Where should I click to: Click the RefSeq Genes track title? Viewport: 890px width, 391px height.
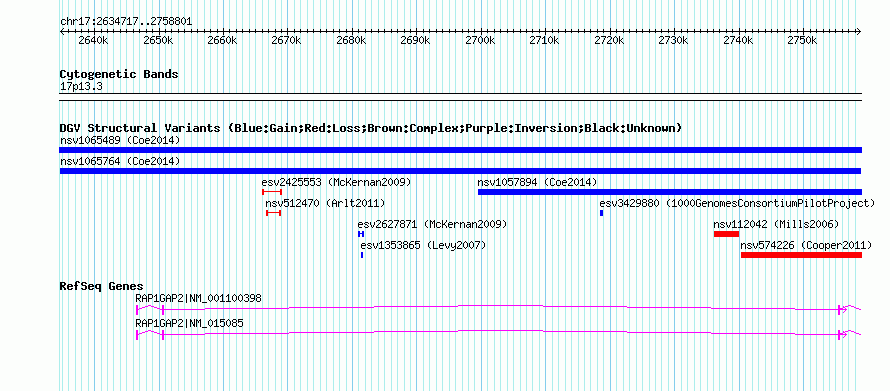click(x=101, y=286)
